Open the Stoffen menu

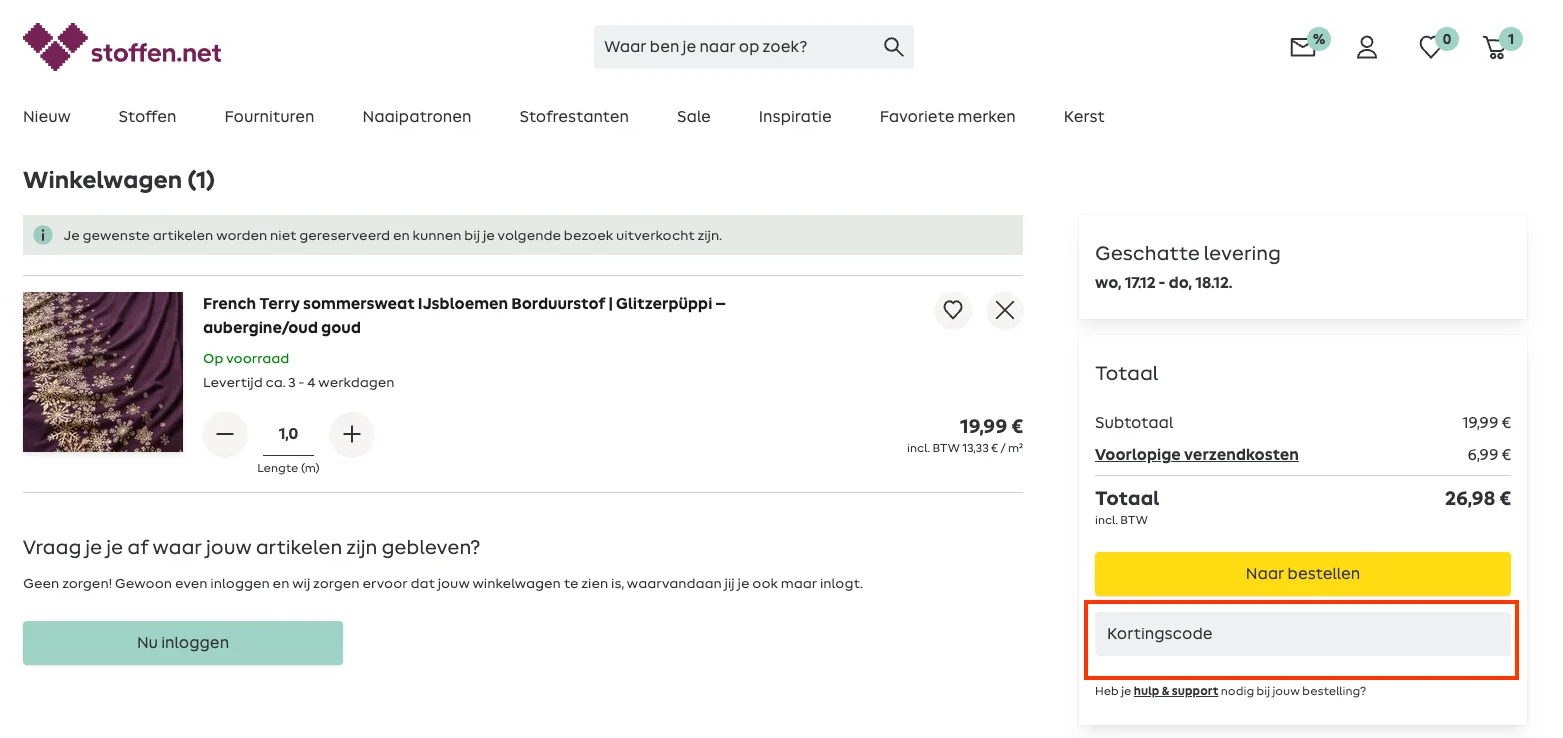click(x=147, y=116)
